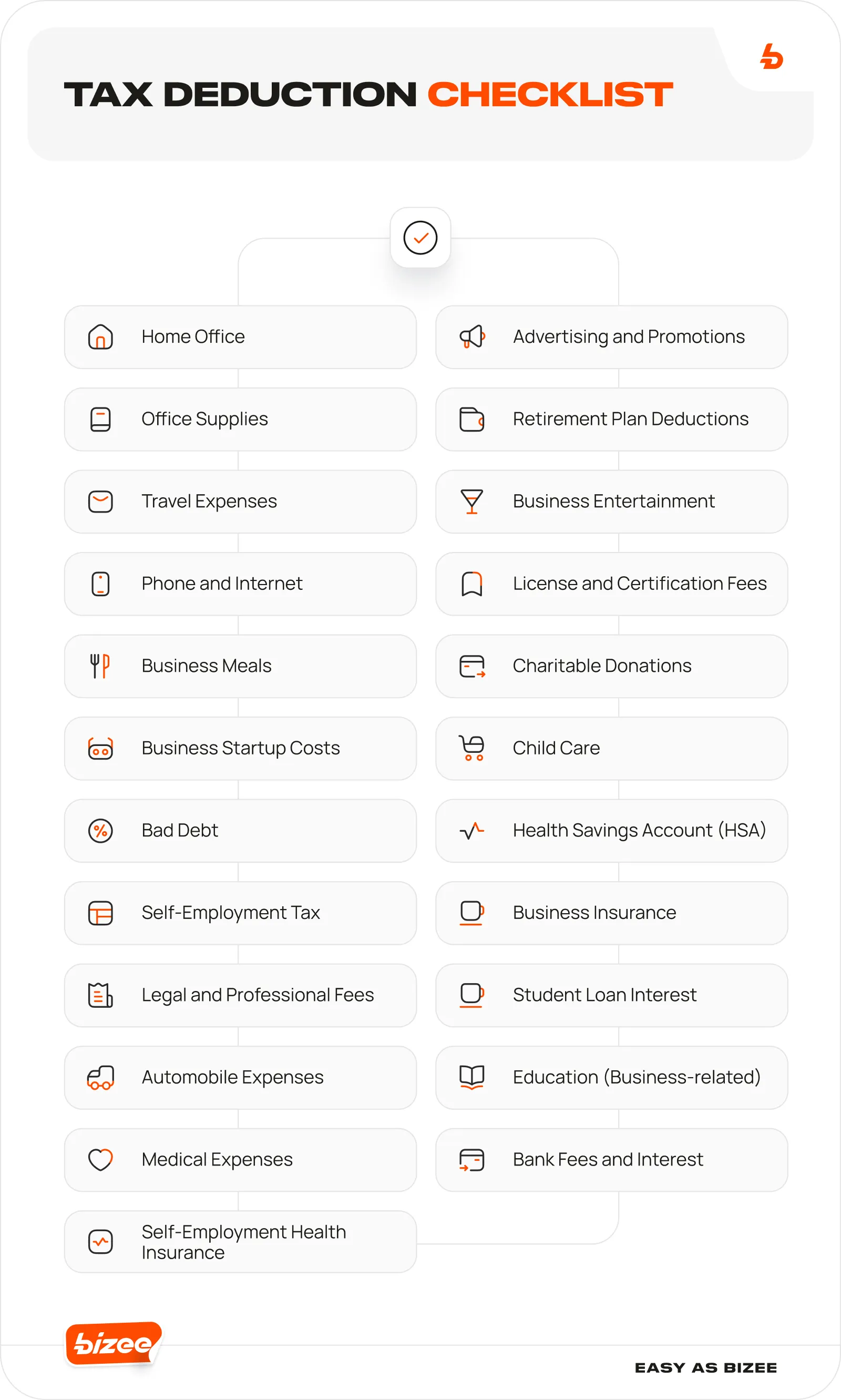This screenshot has height=1400, width=841.
Task: Click the percent icon beside Bad Debt
Action: point(100,831)
